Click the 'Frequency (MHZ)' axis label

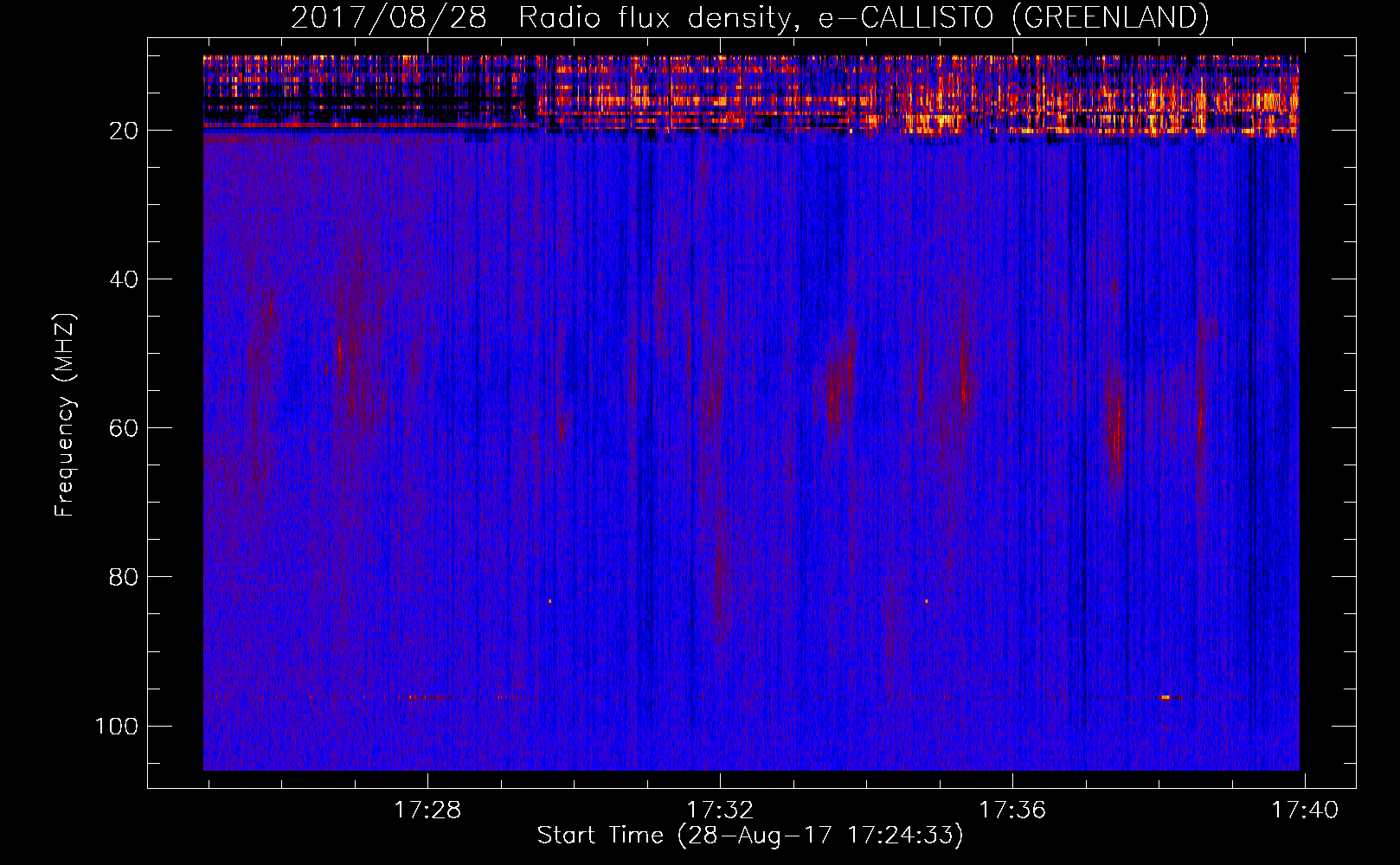pyautogui.click(x=65, y=415)
